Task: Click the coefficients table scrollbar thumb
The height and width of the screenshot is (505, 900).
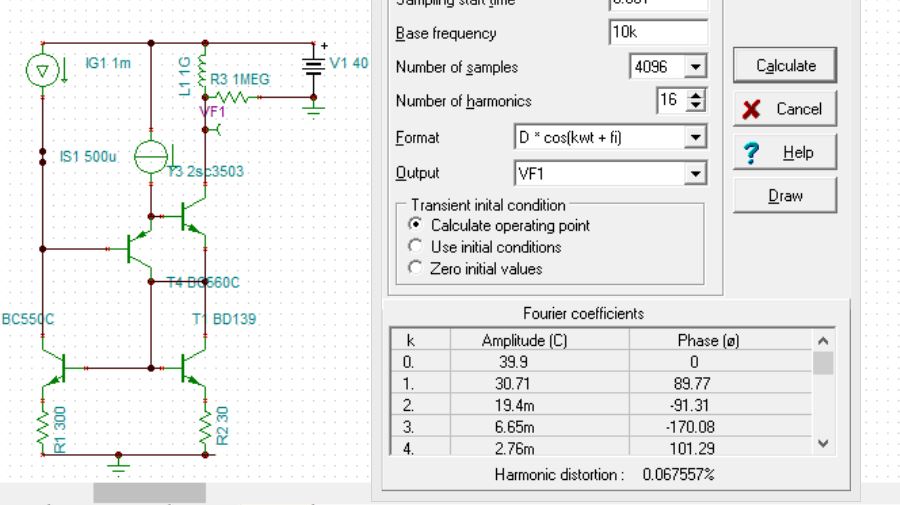Action: coord(823,363)
